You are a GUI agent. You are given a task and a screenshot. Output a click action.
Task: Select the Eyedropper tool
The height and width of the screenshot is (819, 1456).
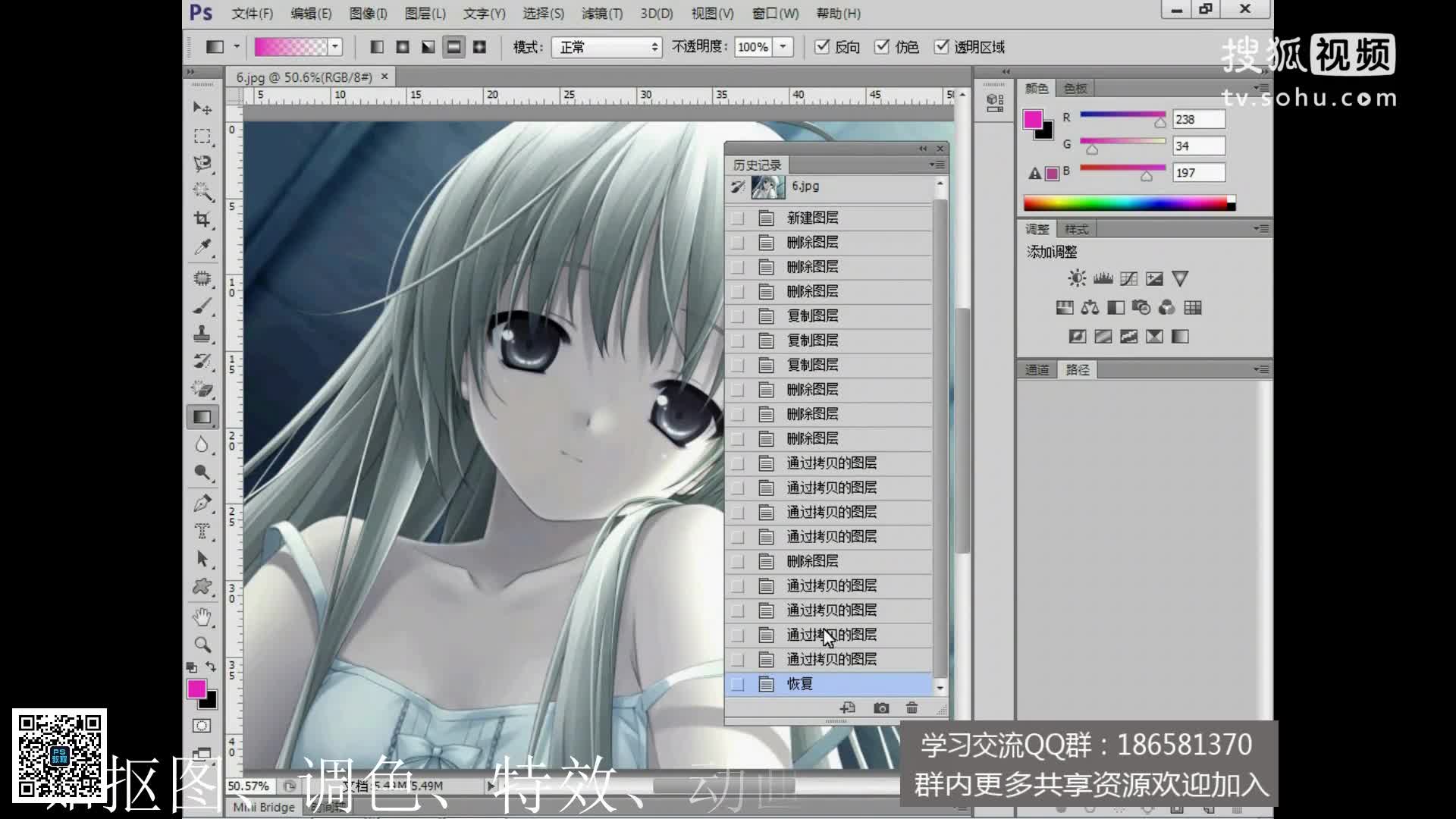(x=202, y=247)
